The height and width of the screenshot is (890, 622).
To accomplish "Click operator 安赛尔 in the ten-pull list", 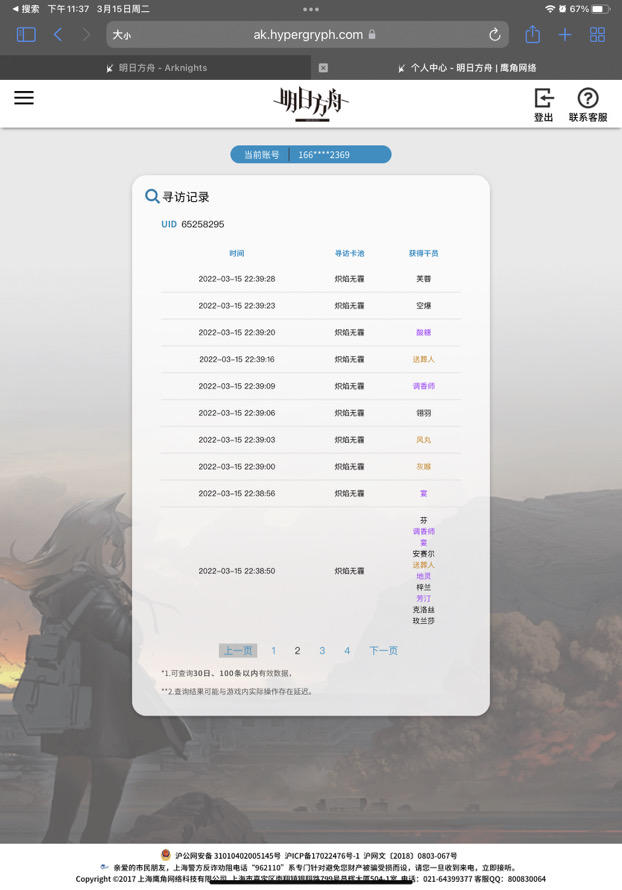I will pos(423,553).
